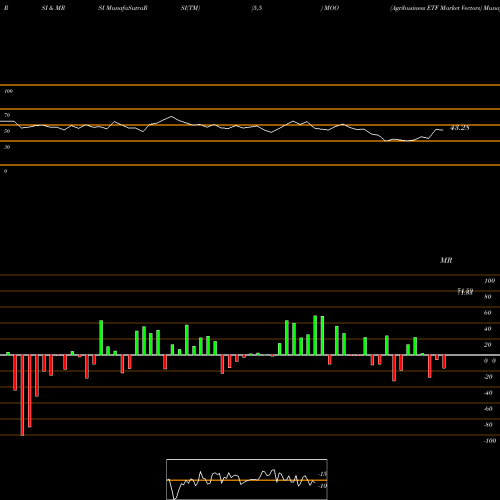Screen dimensions: 500x500
Task: Click the ') MOO' ticker label
Action: [330, 8]
